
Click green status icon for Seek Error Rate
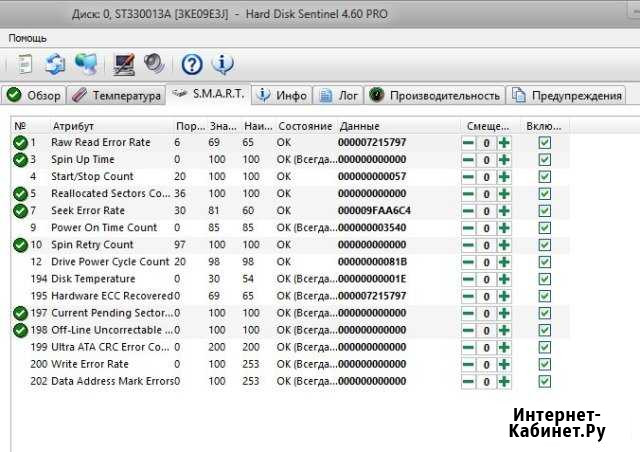20,211
